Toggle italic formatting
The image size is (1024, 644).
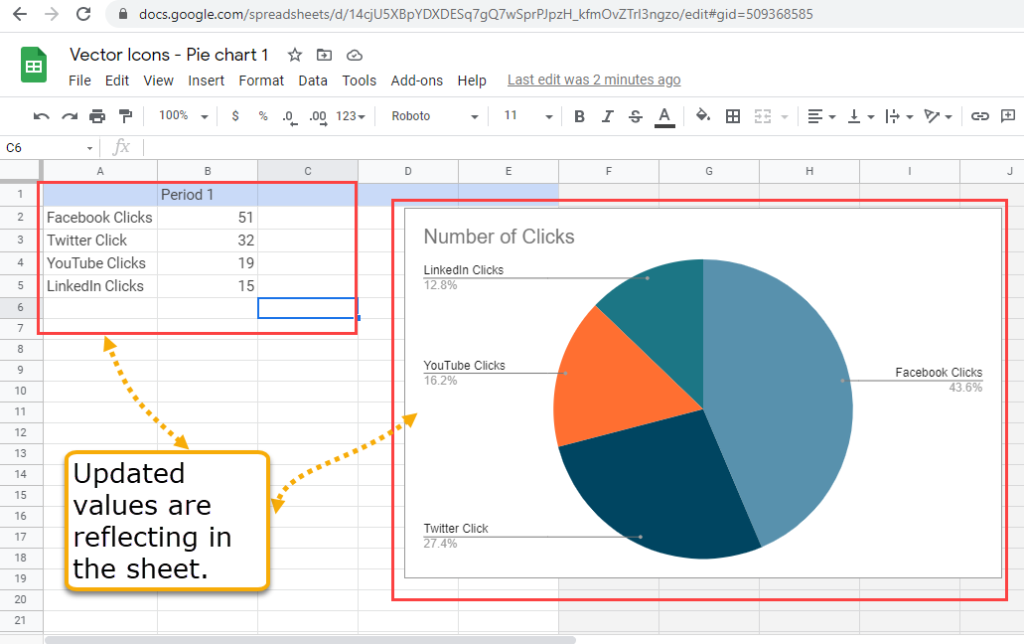click(x=607, y=116)
